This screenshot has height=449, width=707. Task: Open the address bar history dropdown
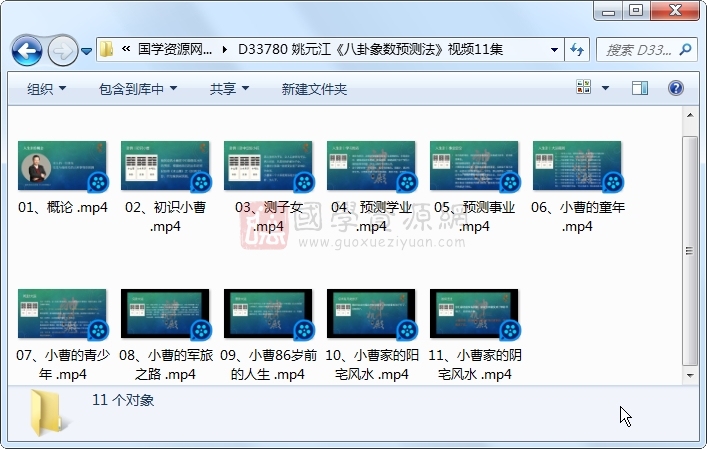(554, 50)
